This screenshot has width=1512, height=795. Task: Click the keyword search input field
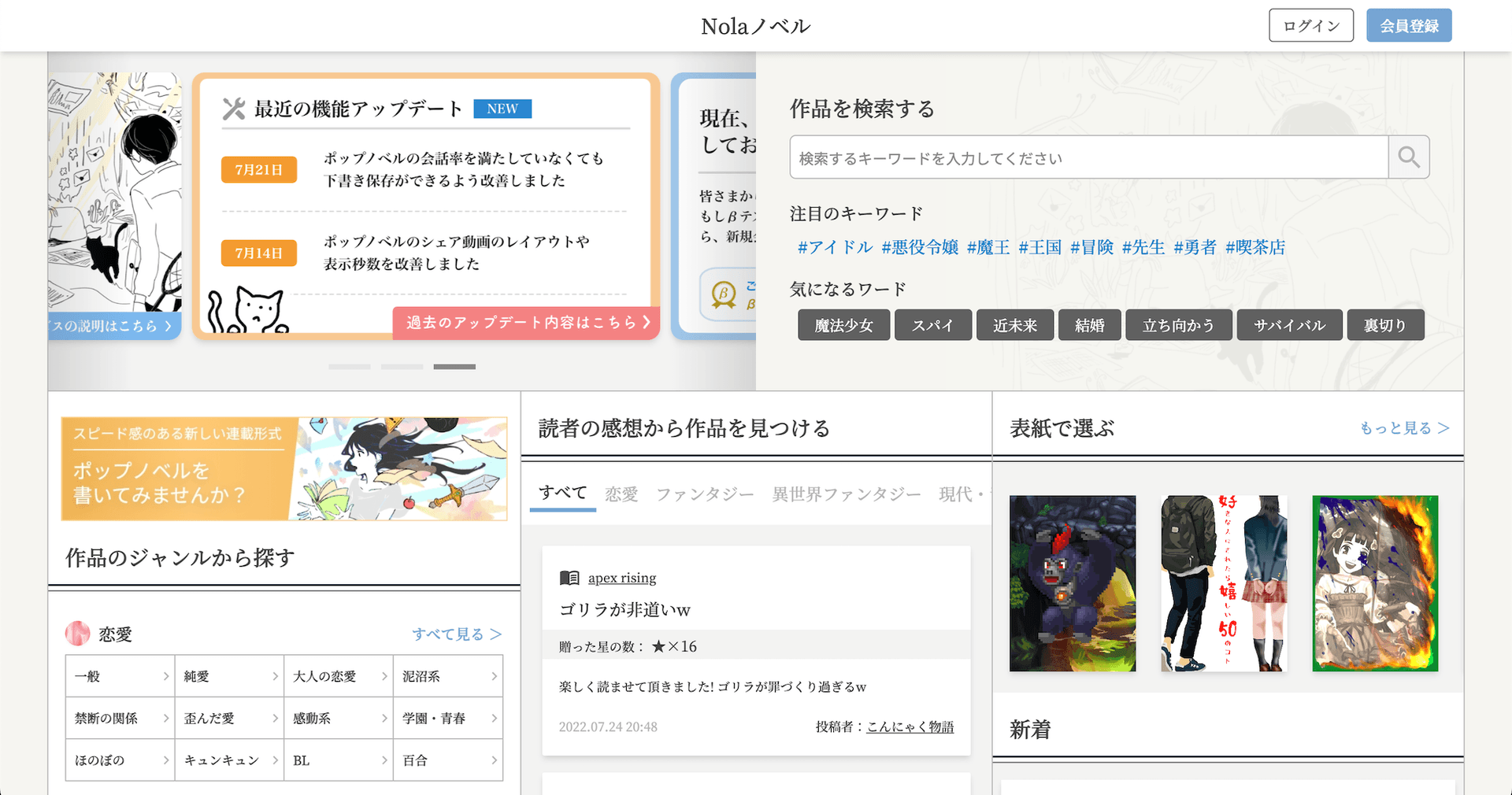pos(1087,157)
